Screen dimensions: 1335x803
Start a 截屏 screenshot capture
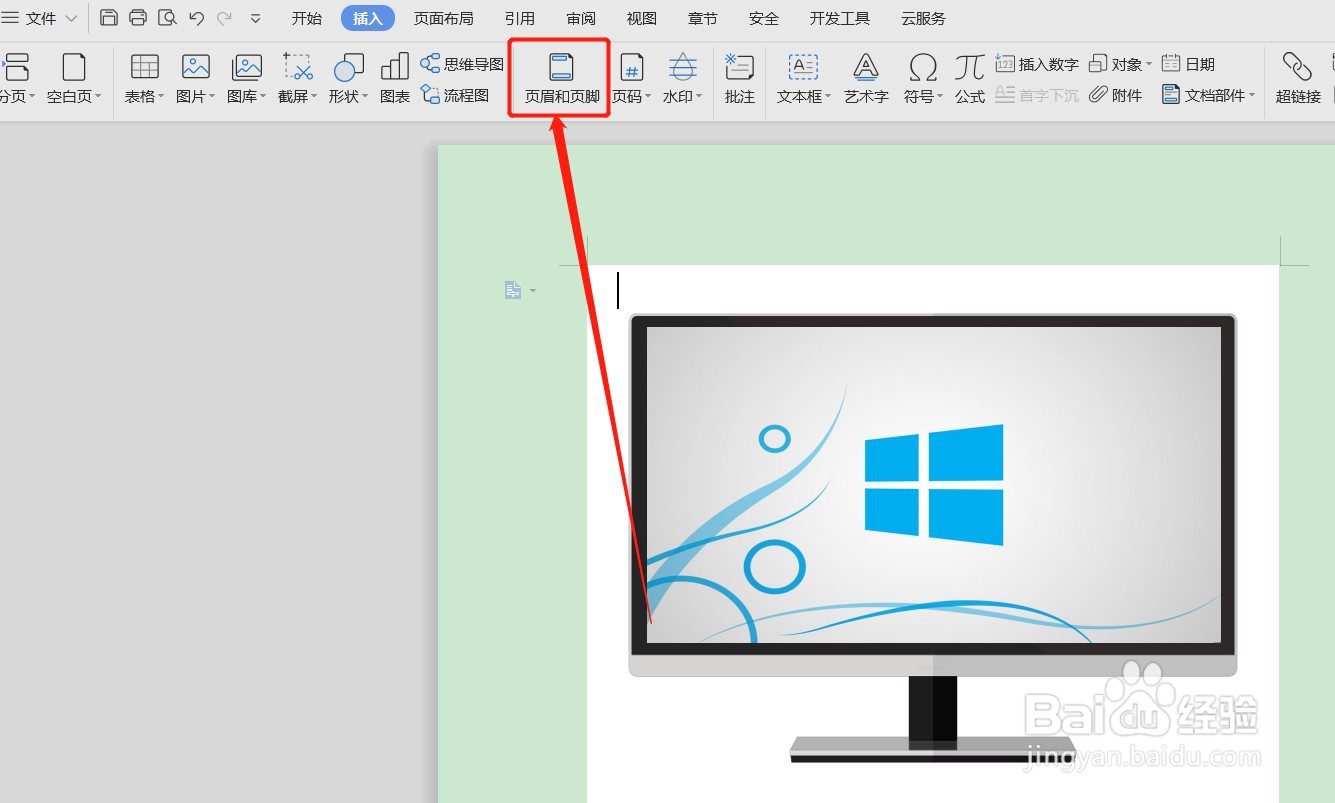(297, 80)
